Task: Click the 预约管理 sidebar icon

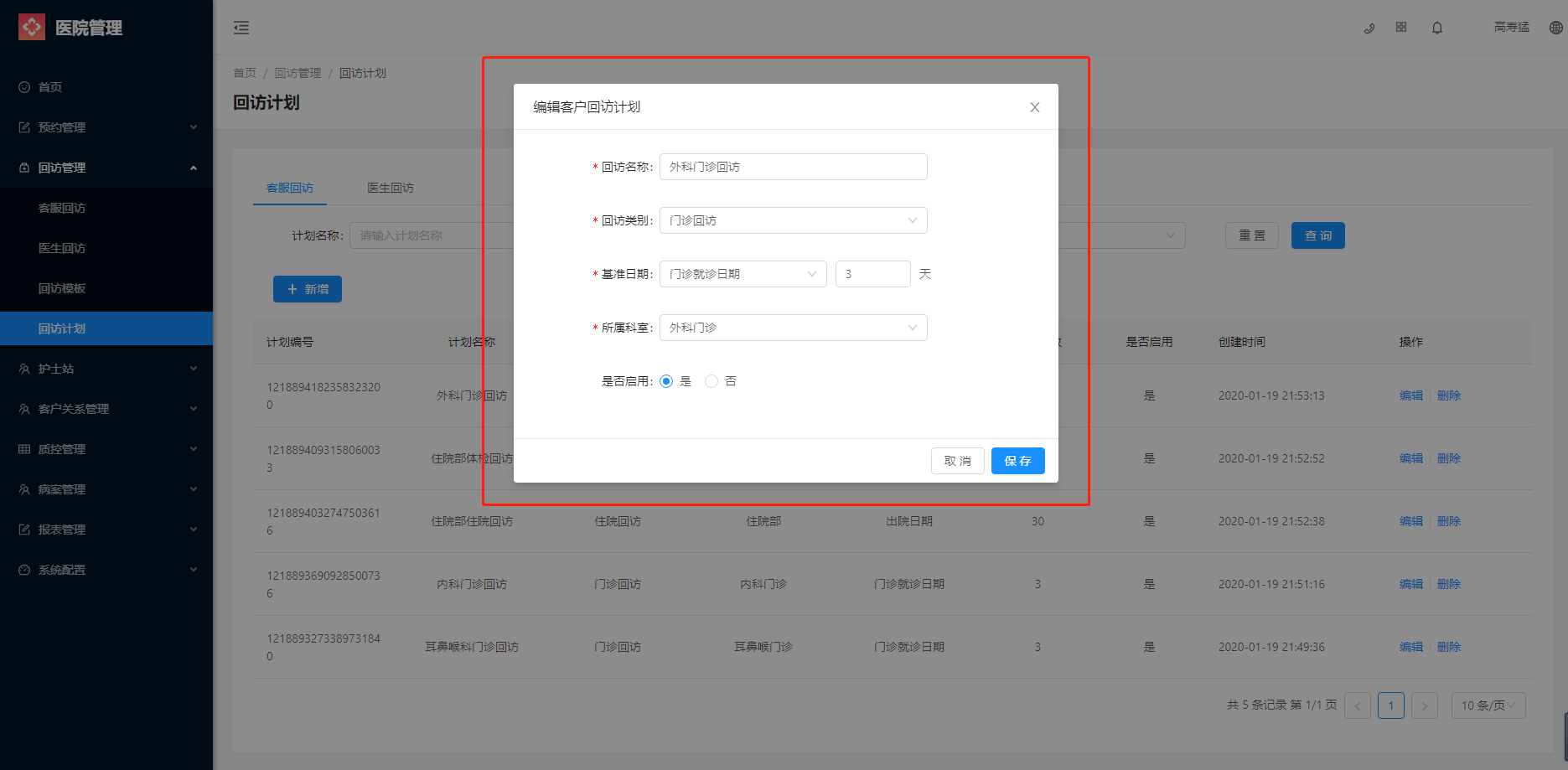Action: 24,127
